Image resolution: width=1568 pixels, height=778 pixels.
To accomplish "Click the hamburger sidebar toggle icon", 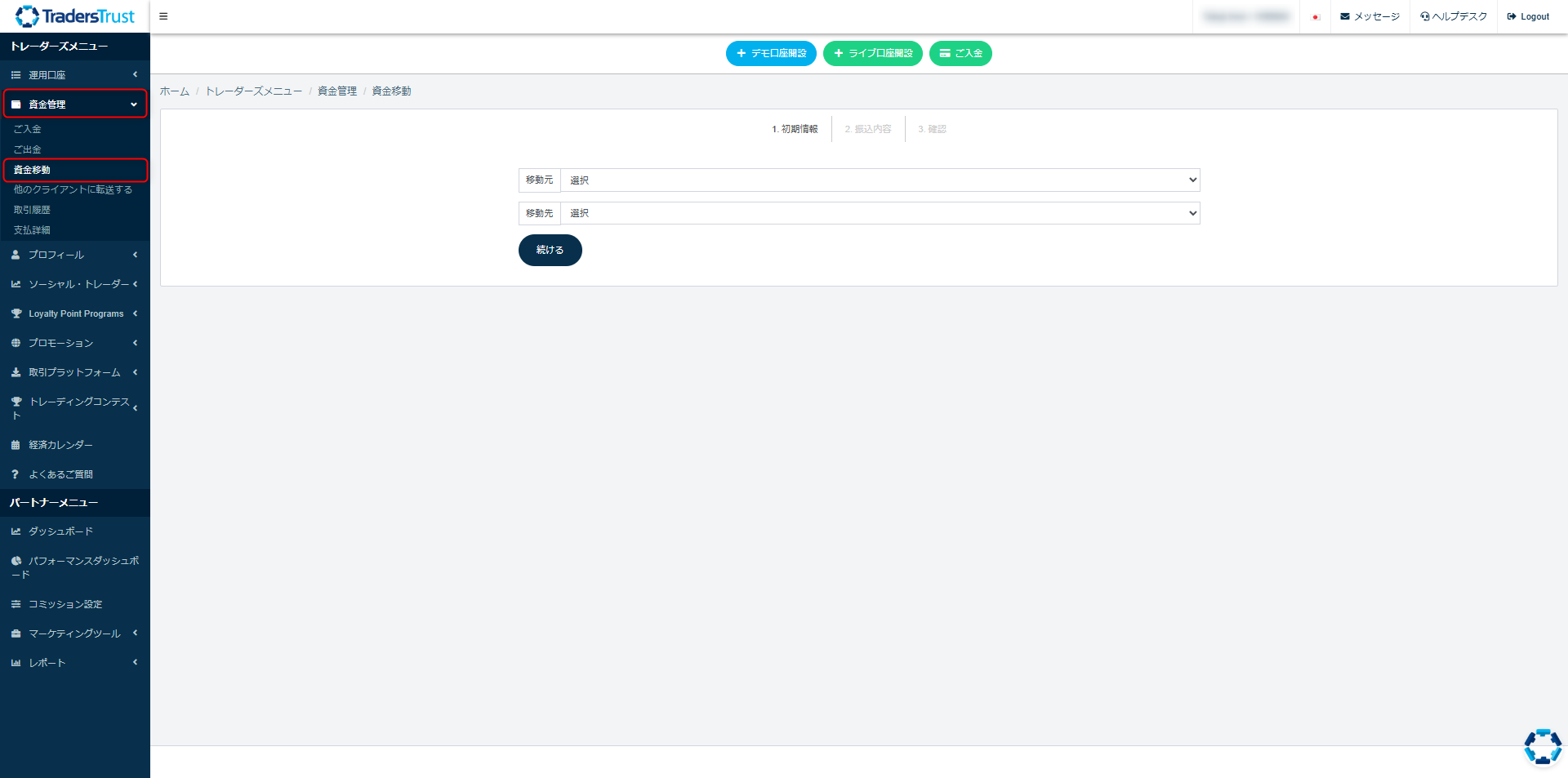I will coord(163,16).
